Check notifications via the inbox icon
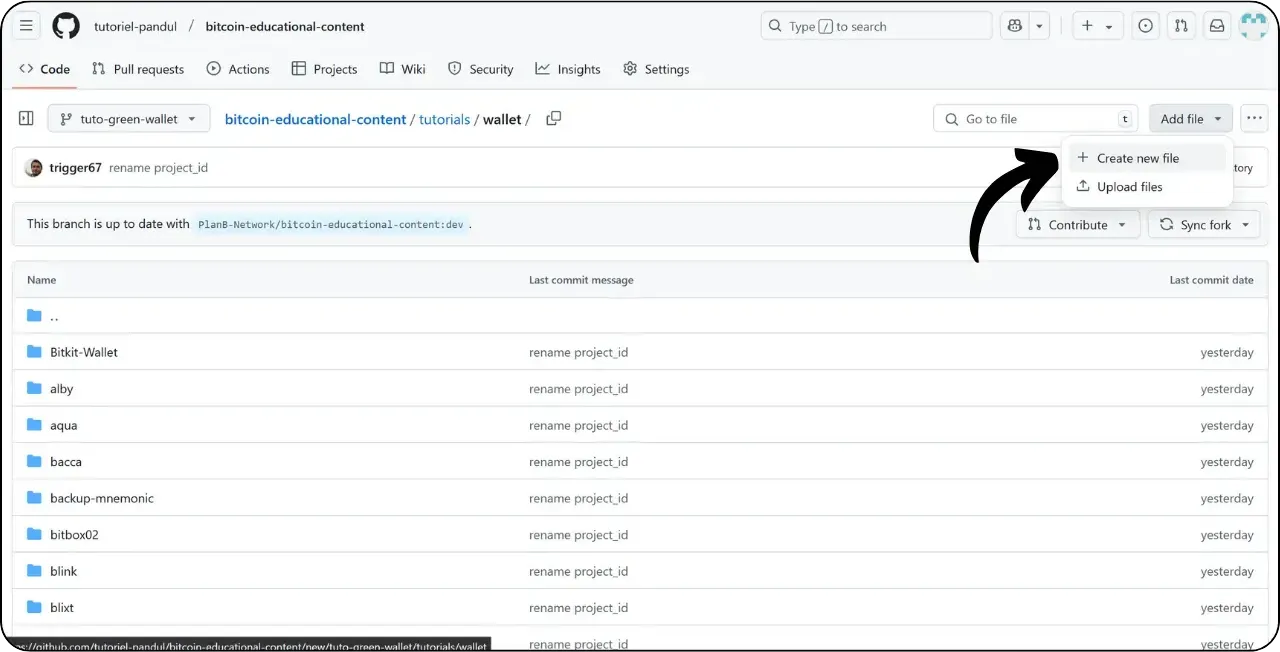This screenshot has height=652, width=1280. click(x=1217, y=25)
